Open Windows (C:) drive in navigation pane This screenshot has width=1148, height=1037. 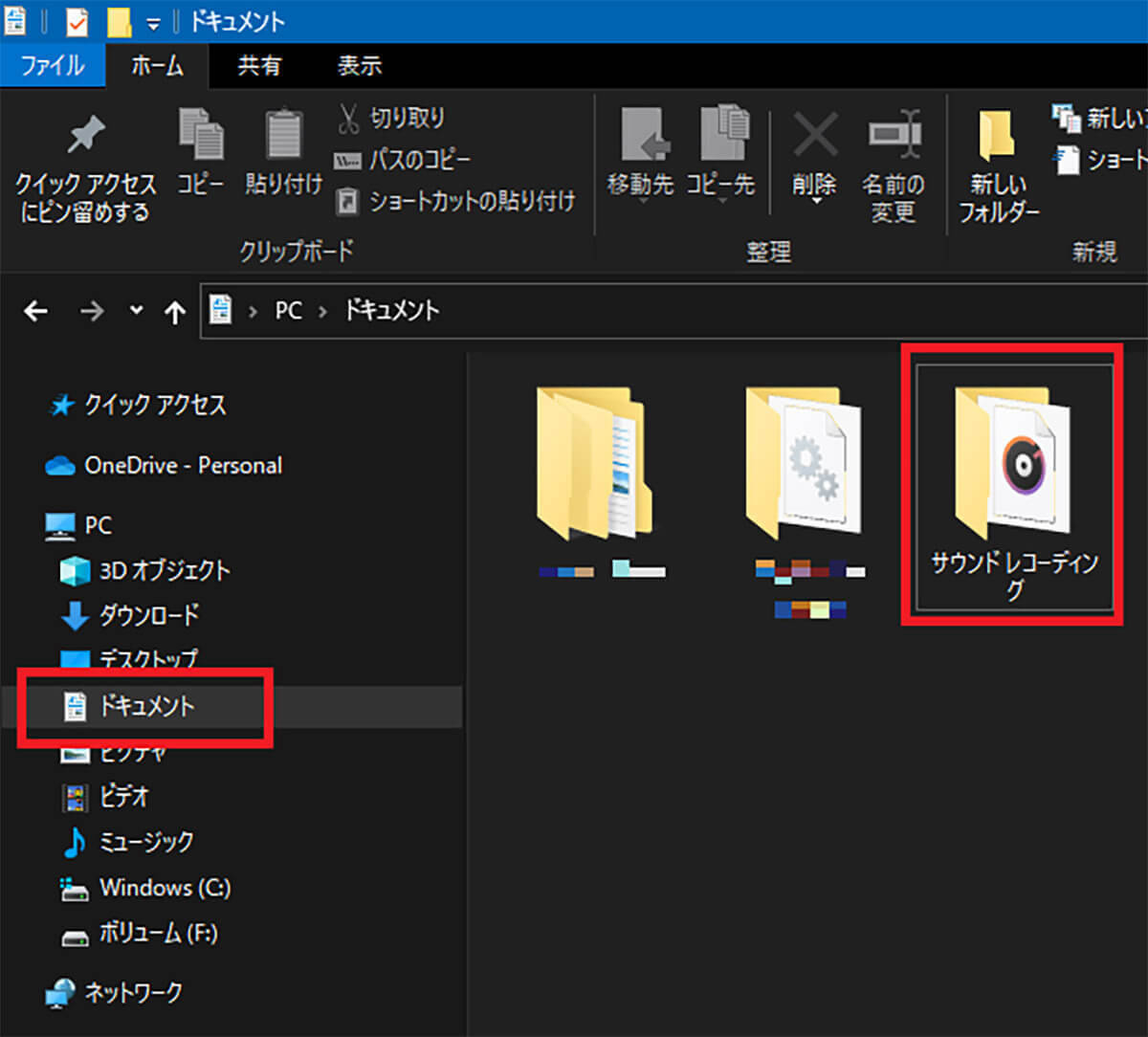(145, 888)
